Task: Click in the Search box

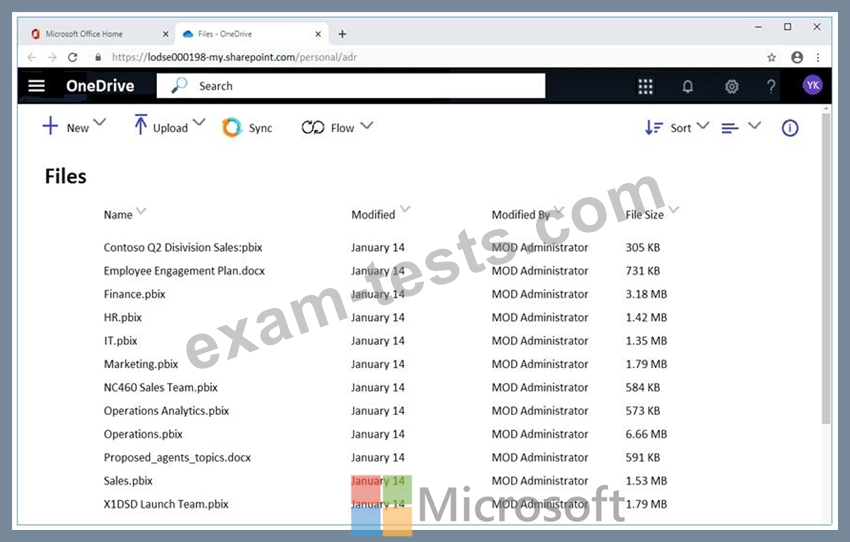Action: point(351,86)
